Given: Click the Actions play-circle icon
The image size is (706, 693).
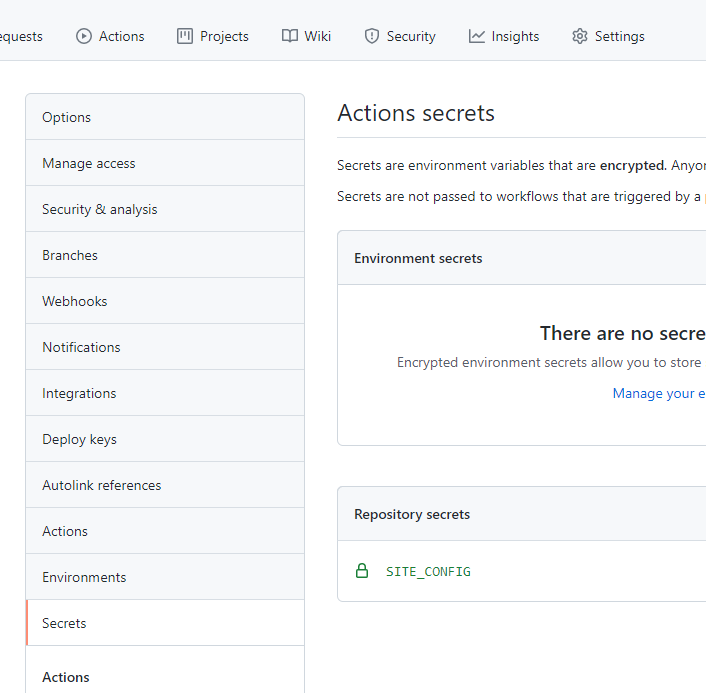Looking at the screenshot, I should tap(83, 36).
